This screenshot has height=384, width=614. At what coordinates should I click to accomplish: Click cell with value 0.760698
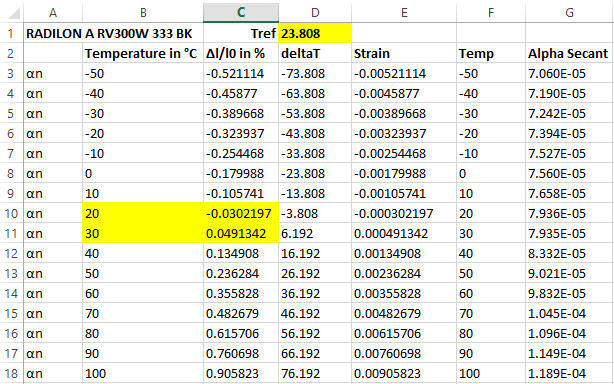point(241,353)
